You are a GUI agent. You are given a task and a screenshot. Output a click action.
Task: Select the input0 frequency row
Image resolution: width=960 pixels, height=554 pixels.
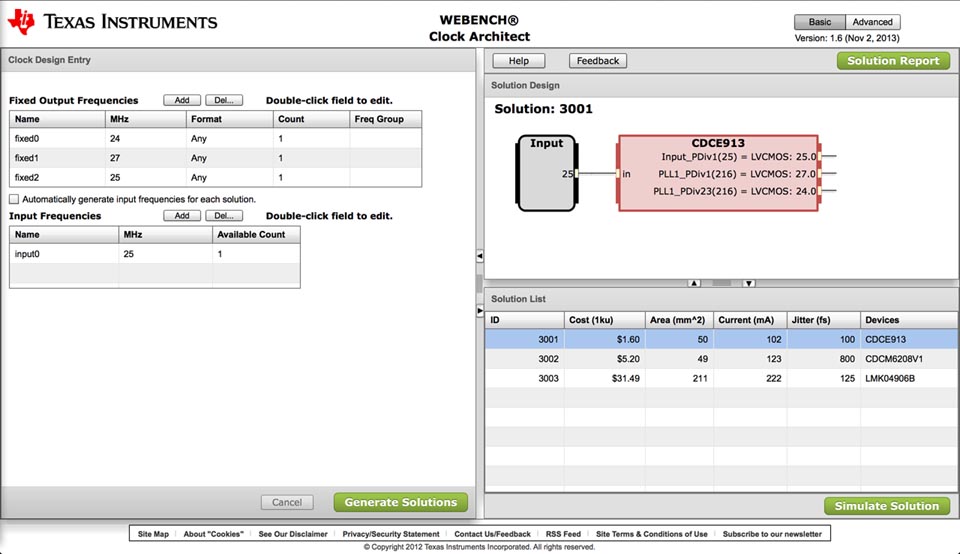click(x=154, y=253)
